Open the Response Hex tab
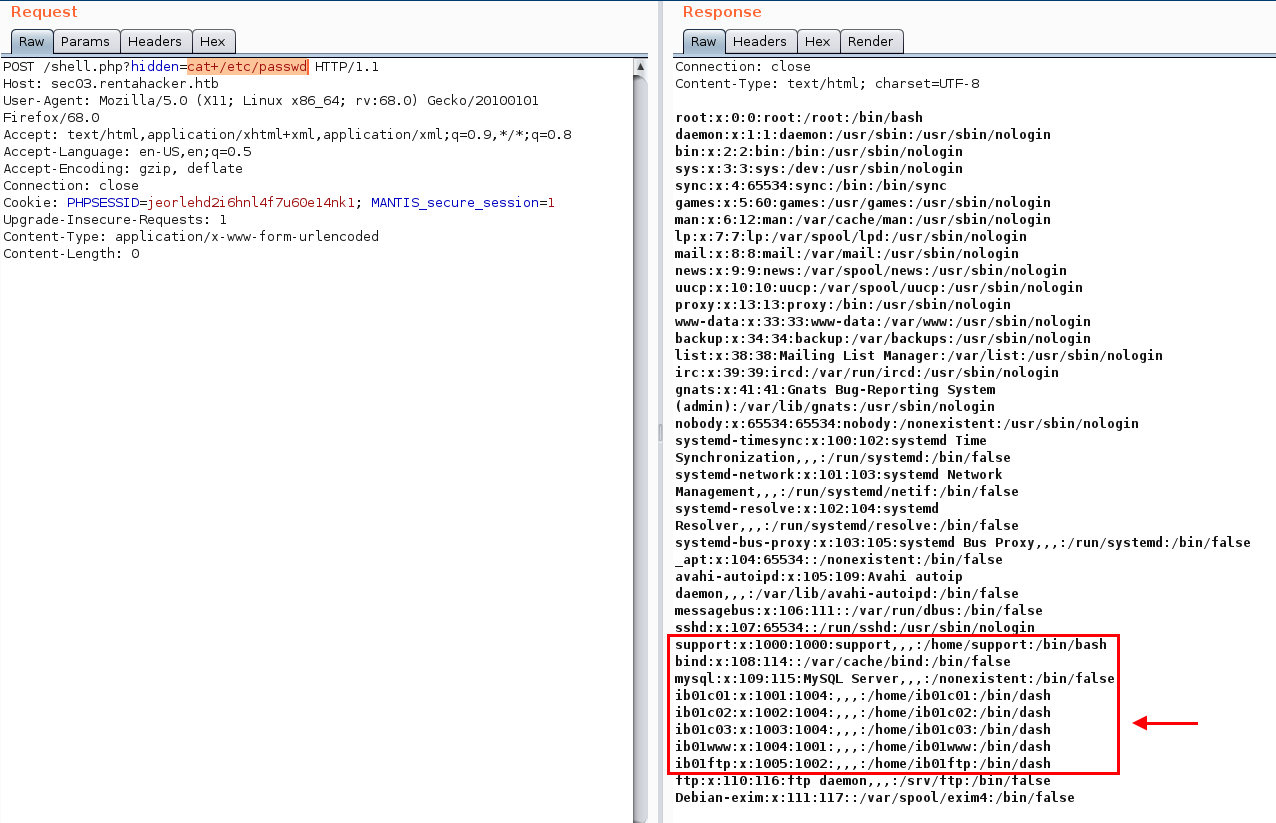Screen dimensions: 1276x823 click(x=818, y=41)
